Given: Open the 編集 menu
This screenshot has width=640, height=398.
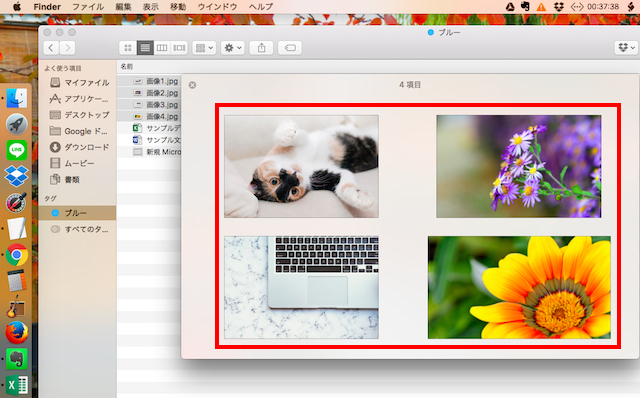Looking at the screenshot, I should (123, 7).
